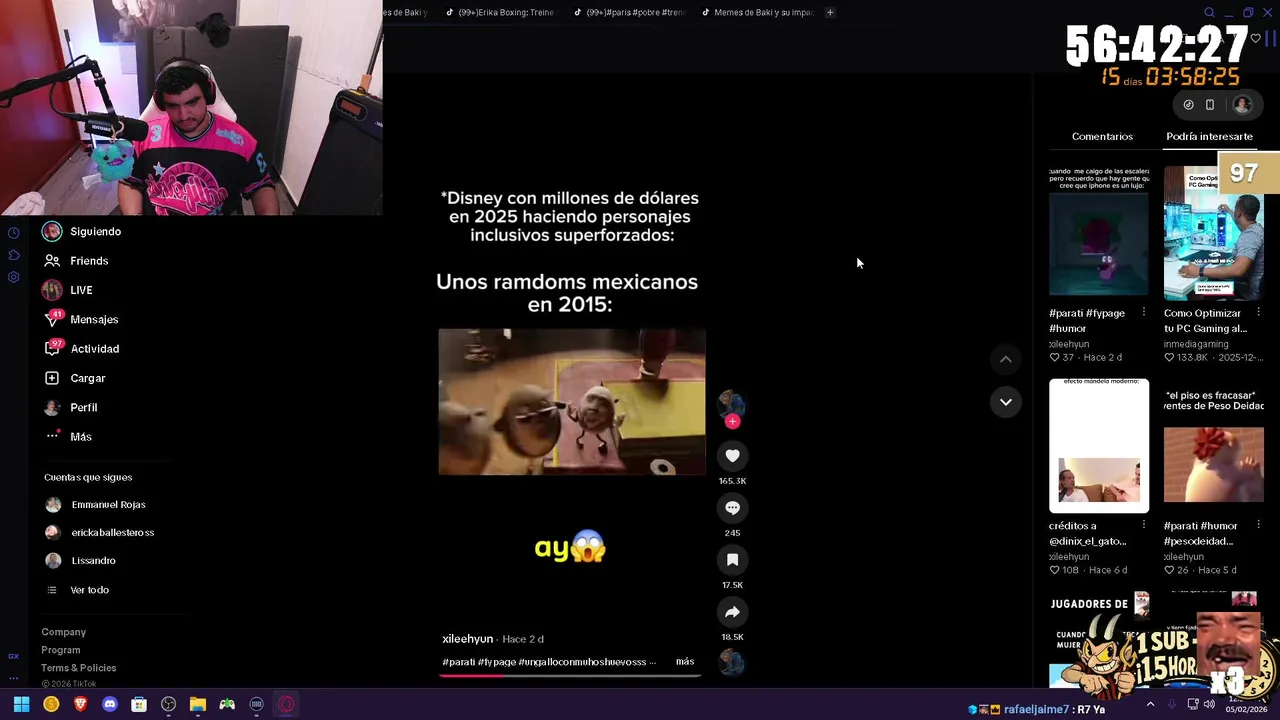The height and width of the screenshot is (720, 1280).
Task: Open Actividad icon with 97 badge
Action: point(52,348)
